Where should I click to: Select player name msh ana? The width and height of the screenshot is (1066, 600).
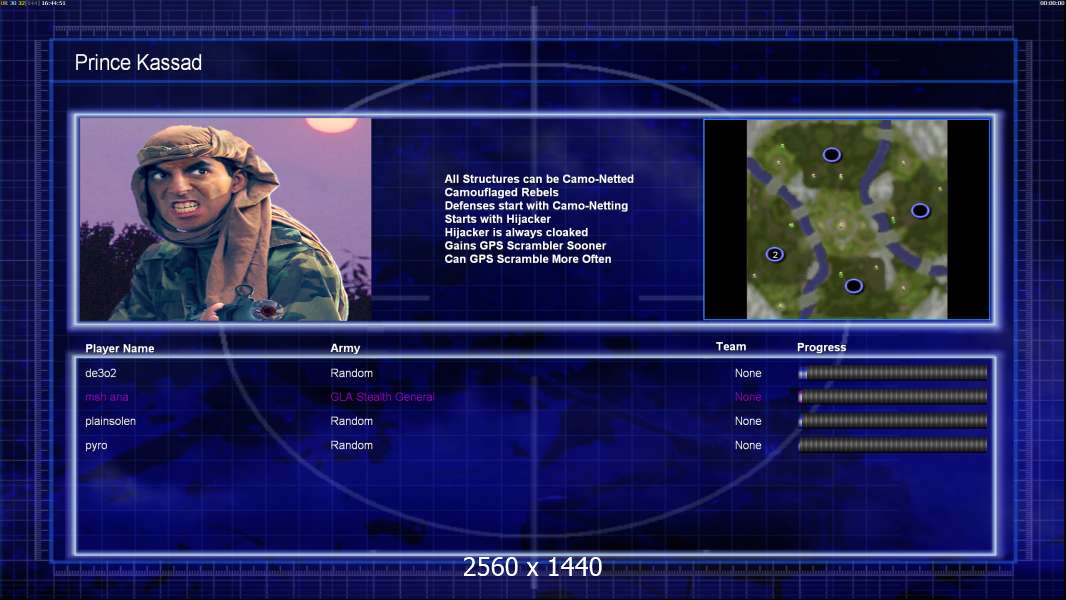point(106,397)
